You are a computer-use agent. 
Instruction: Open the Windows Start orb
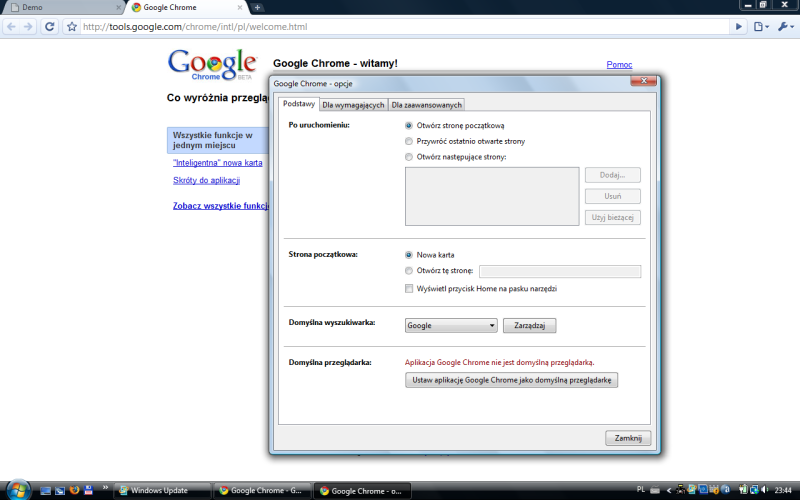(18, 490)
